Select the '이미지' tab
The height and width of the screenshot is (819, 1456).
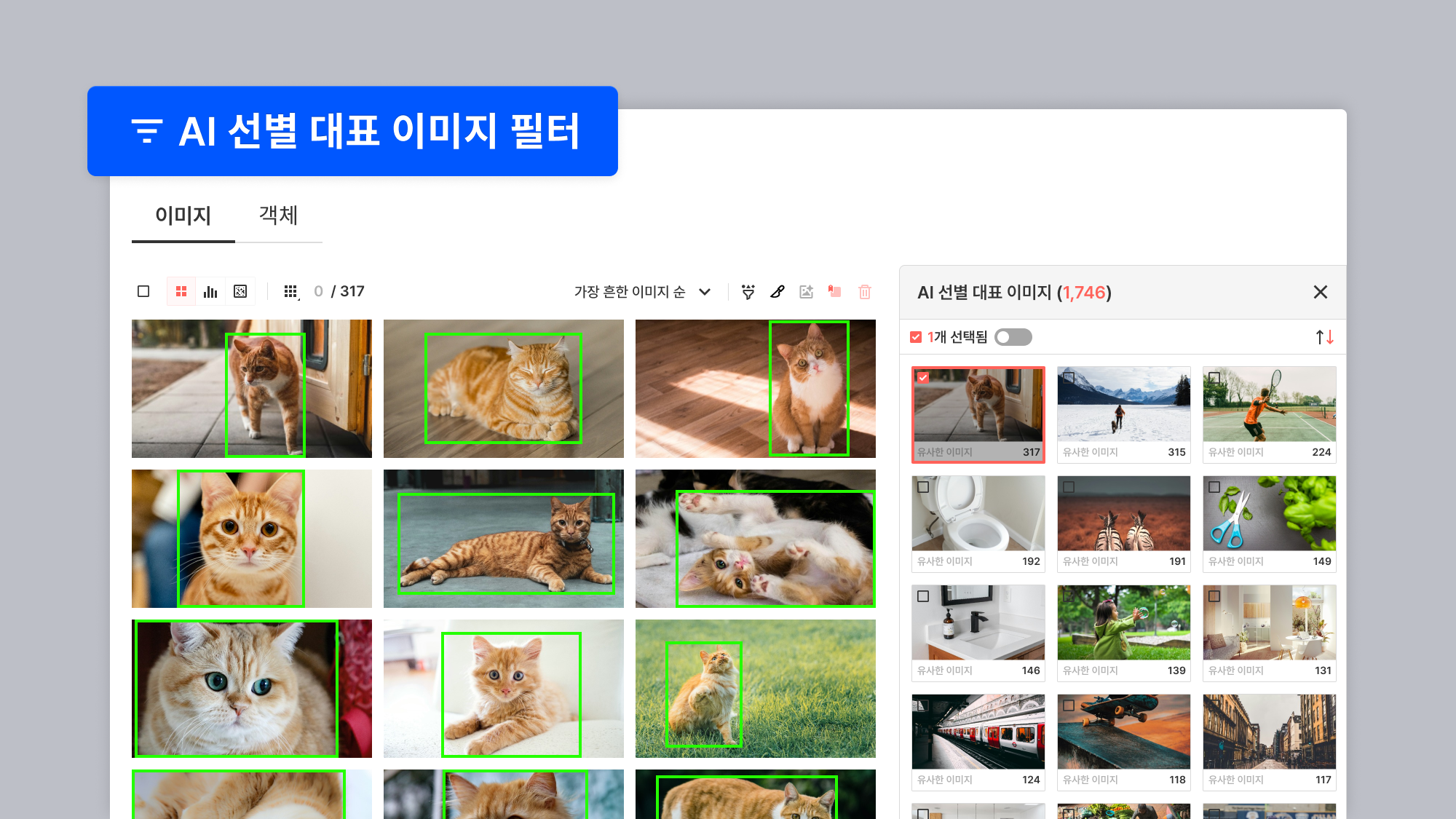(183, 215)
